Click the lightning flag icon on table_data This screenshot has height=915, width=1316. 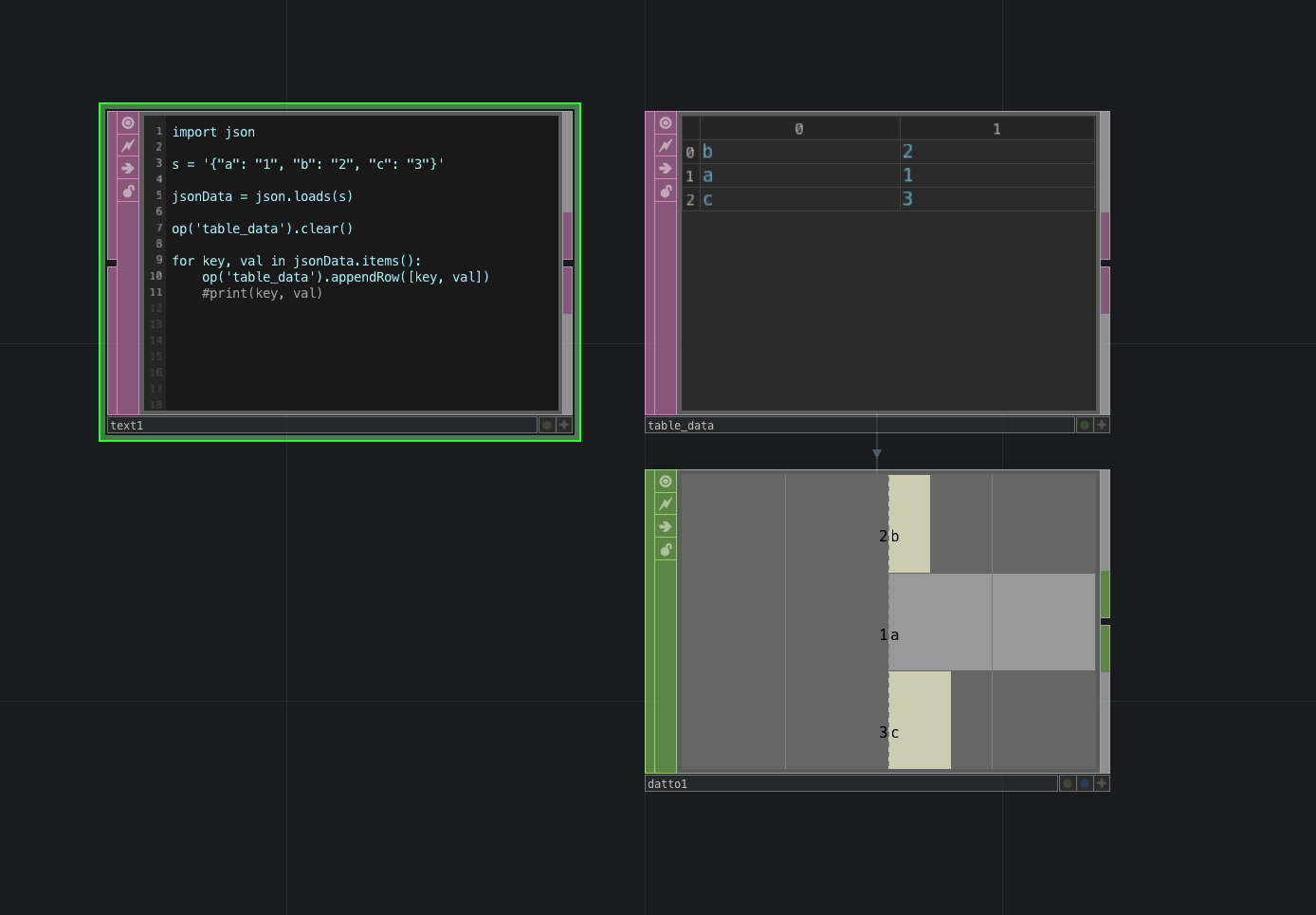click(x=666, y=145)
